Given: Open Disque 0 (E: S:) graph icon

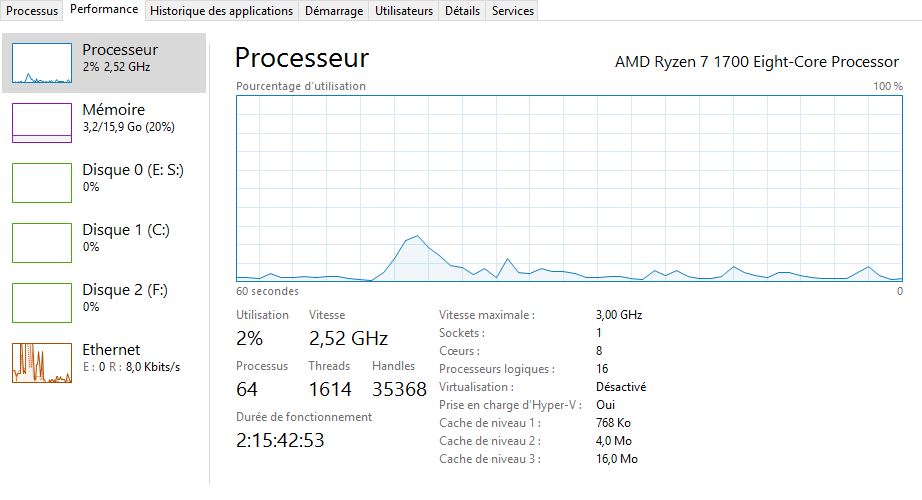Looking at the screenshot, I should point(42,183).
